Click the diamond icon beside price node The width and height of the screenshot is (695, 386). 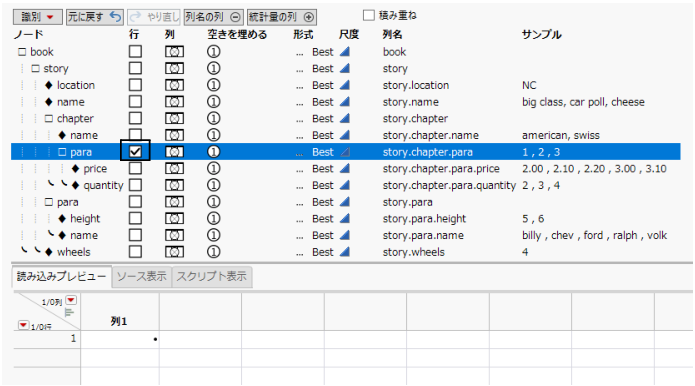click(x=75, y=168)
